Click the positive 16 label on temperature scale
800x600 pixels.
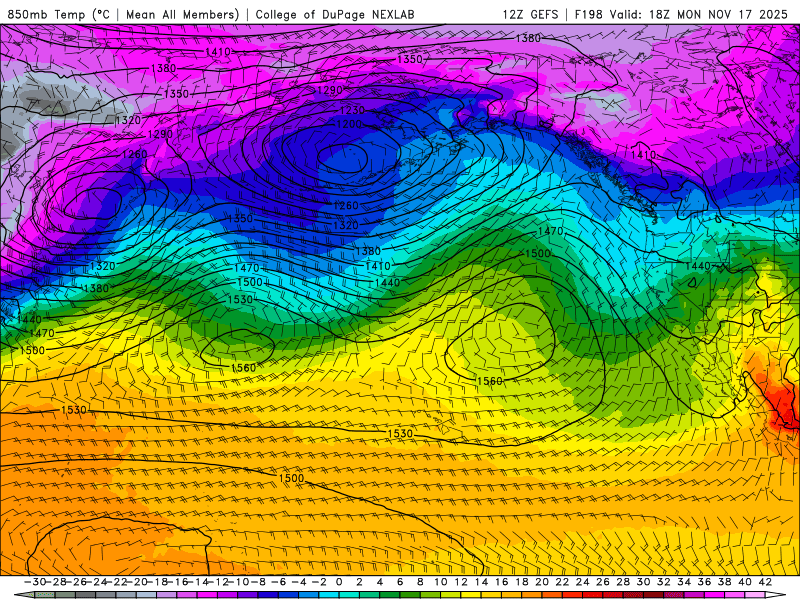click(x=501, y=582)
